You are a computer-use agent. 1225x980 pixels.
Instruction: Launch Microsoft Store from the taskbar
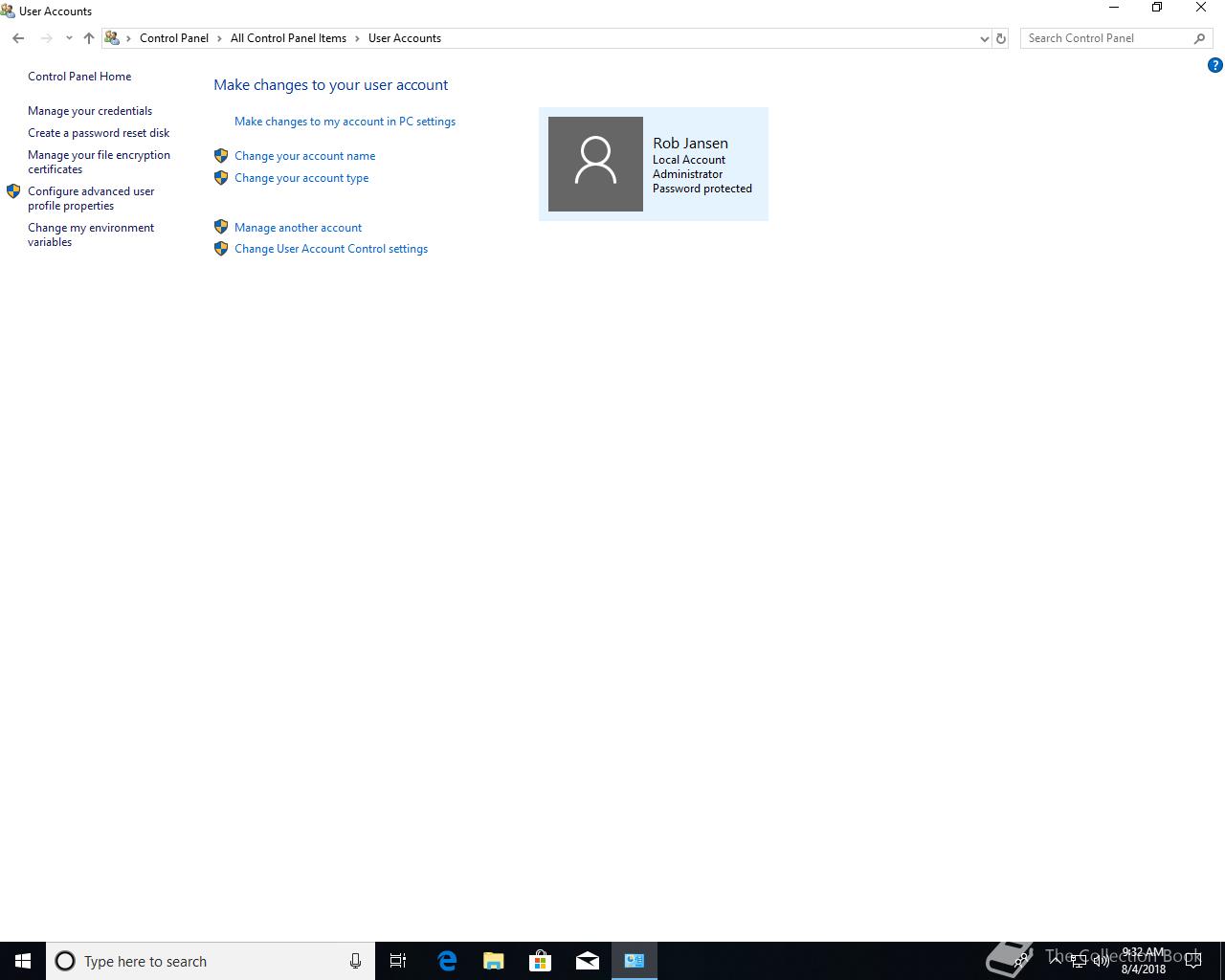pyautogui.click(x=541, y=961)
